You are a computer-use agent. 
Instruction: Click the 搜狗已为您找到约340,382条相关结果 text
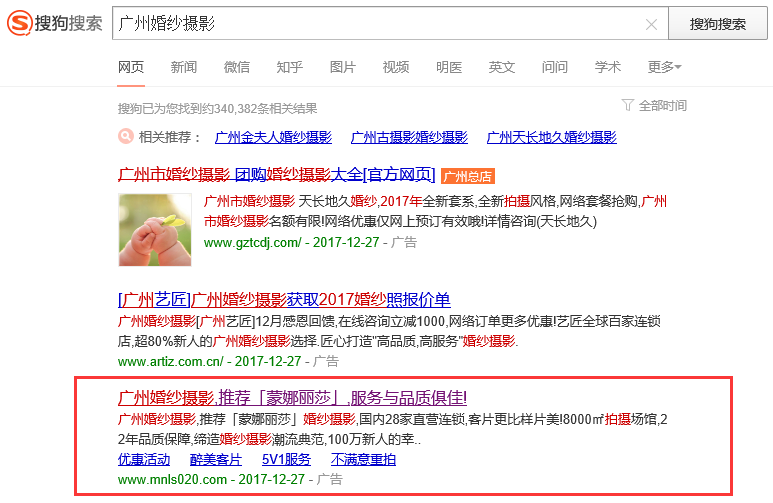point(217,108)
